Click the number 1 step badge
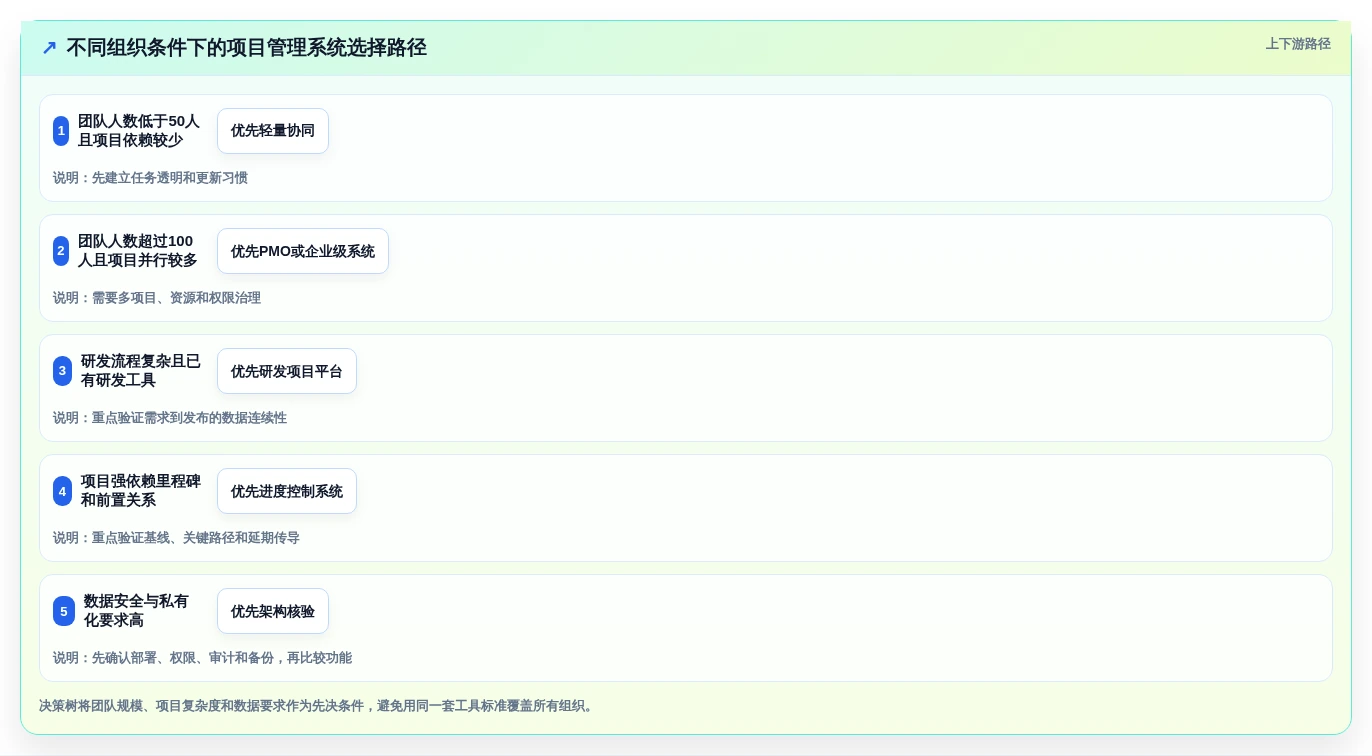 (61, 131)
